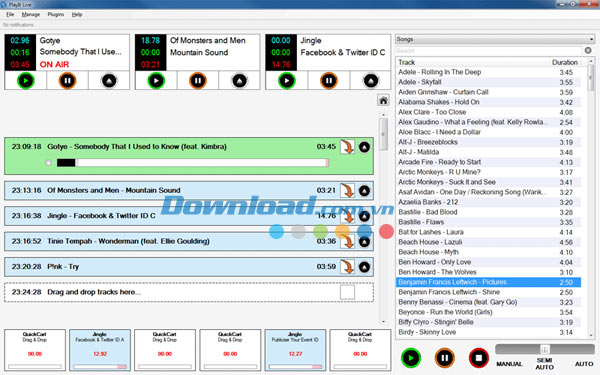Viewport: 600px width, 375px height.
Task: Trigger Jingle Facebook & Twitter ID A cart
Action: [x=100, y=350]
